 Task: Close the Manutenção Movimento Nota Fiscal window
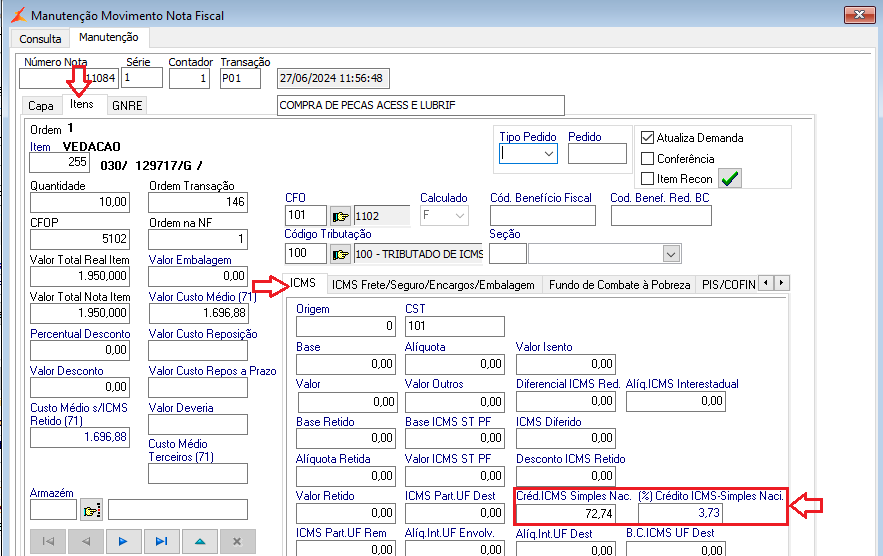860,15
